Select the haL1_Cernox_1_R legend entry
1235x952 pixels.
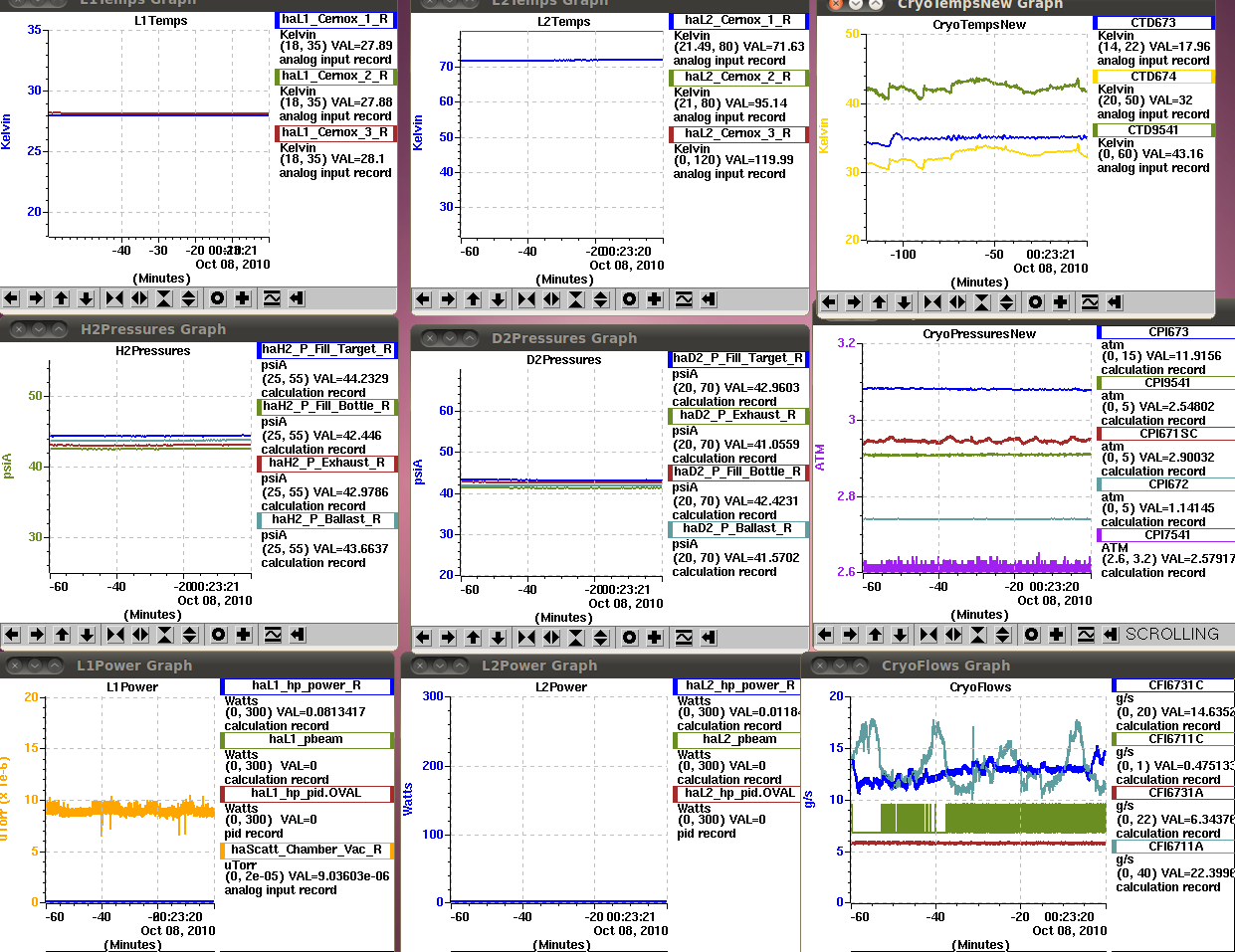(335, 19)
